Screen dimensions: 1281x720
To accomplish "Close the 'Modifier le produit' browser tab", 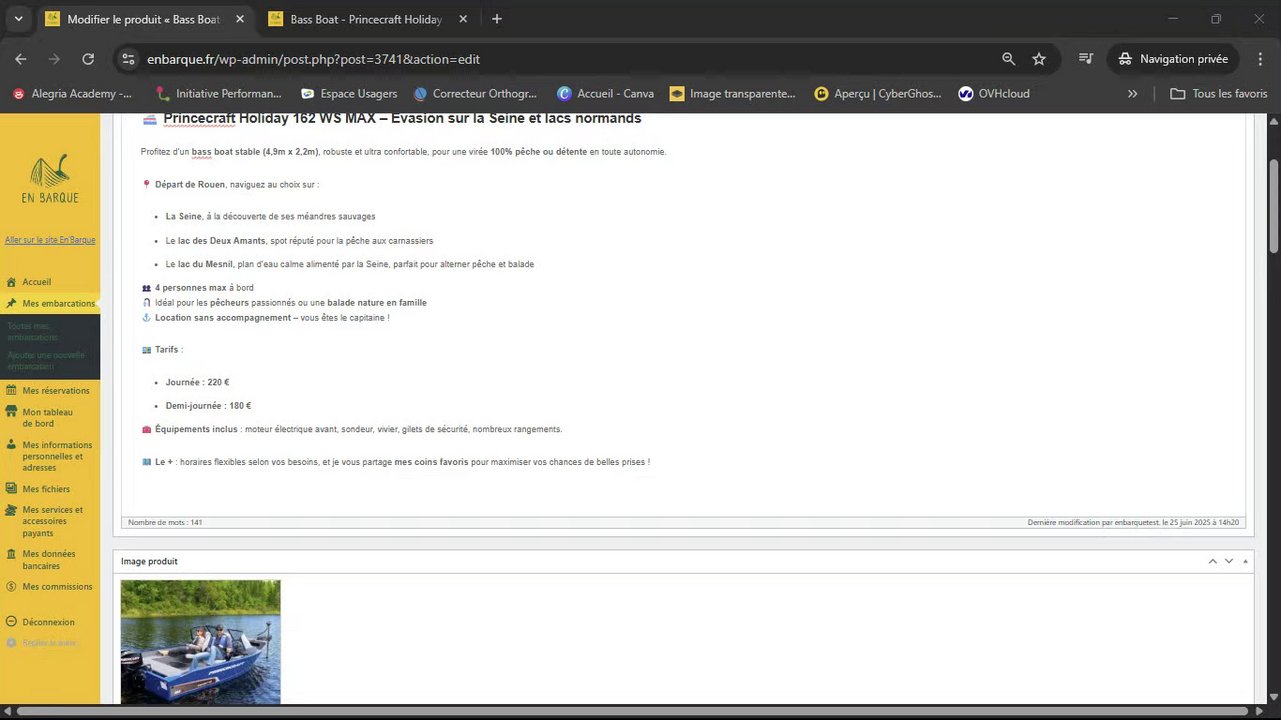I will 238,19.
